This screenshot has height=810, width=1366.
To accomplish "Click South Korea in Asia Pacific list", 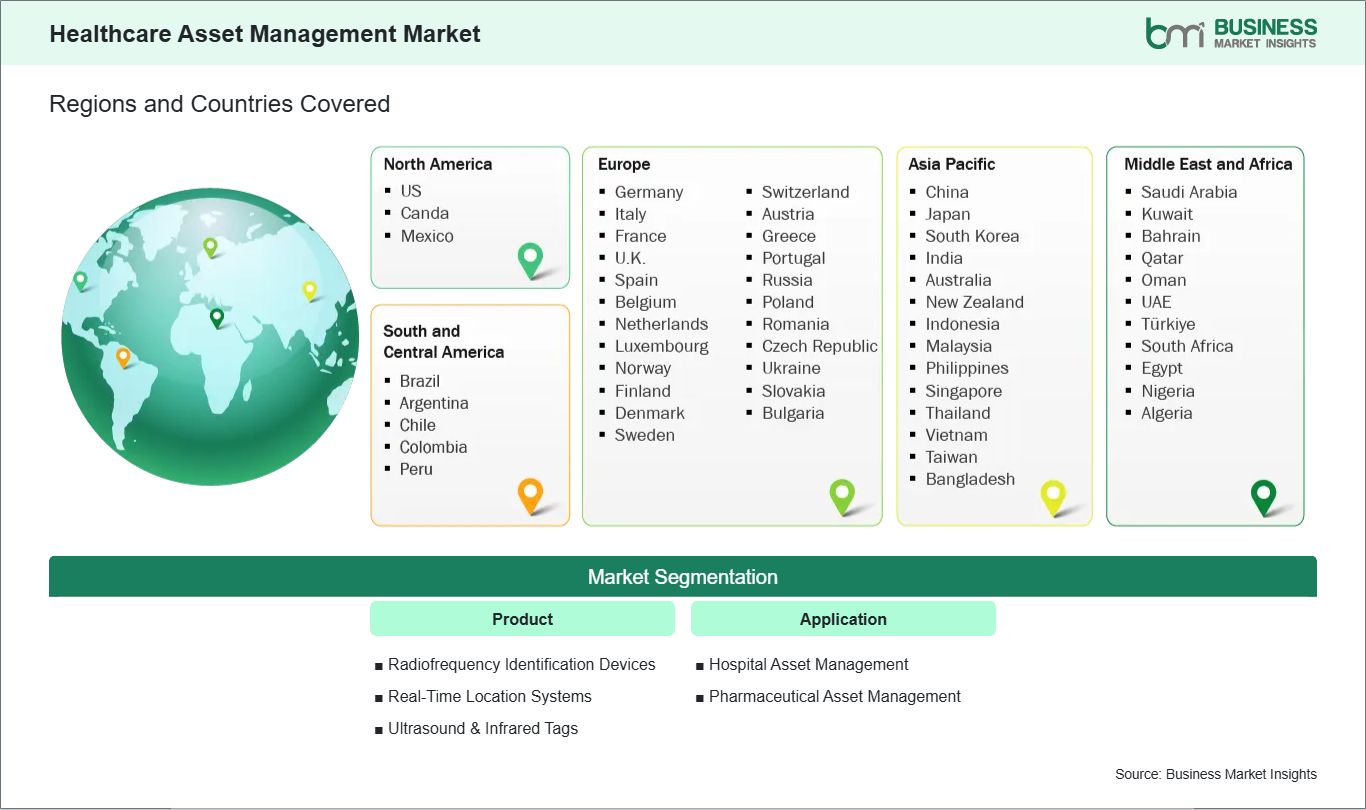I will coord(973,236).
